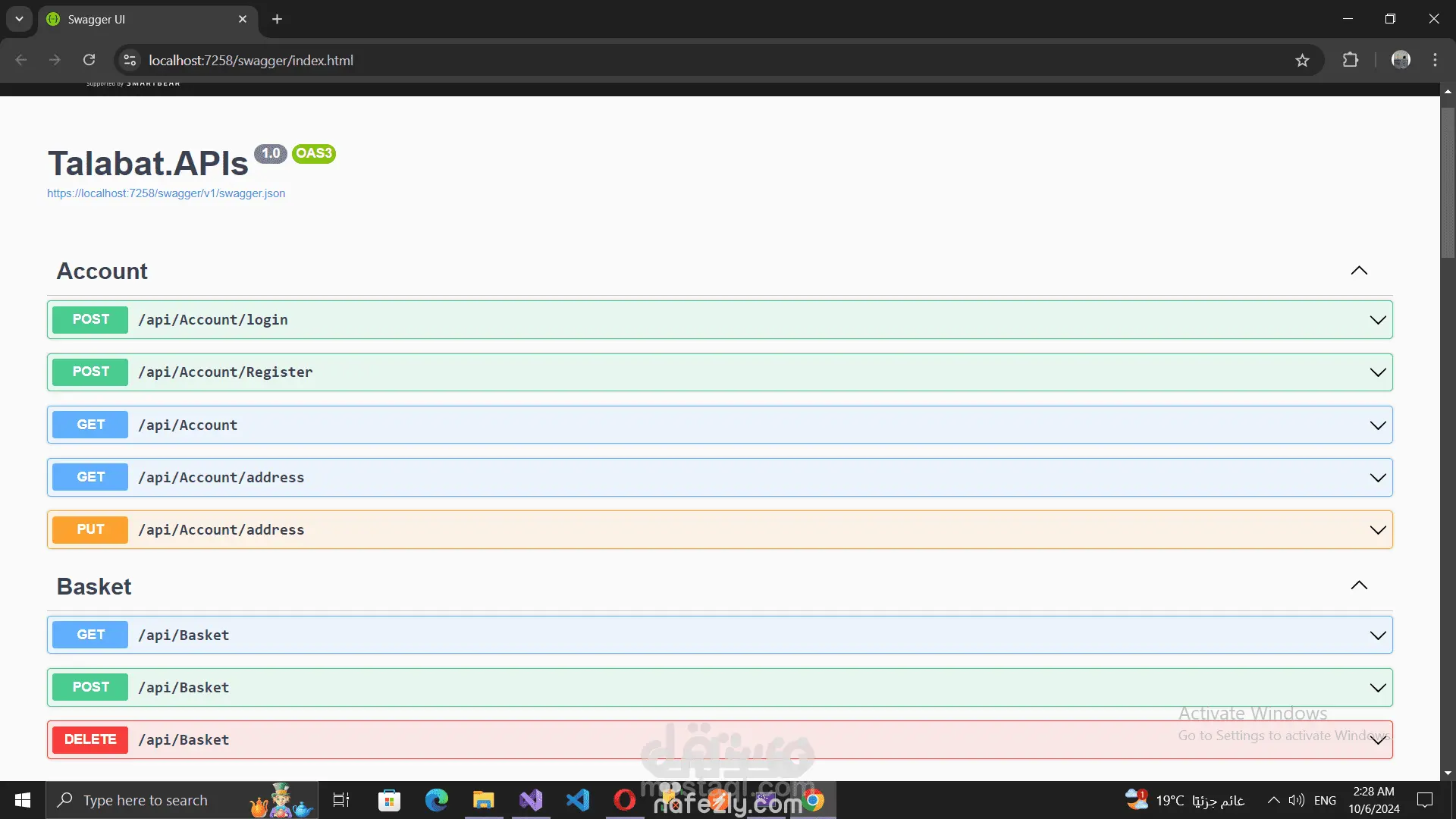Click the GET badge for /api/Account
Image resolution: width=1456 pixels, height=819 pixels.
[90, 425]
